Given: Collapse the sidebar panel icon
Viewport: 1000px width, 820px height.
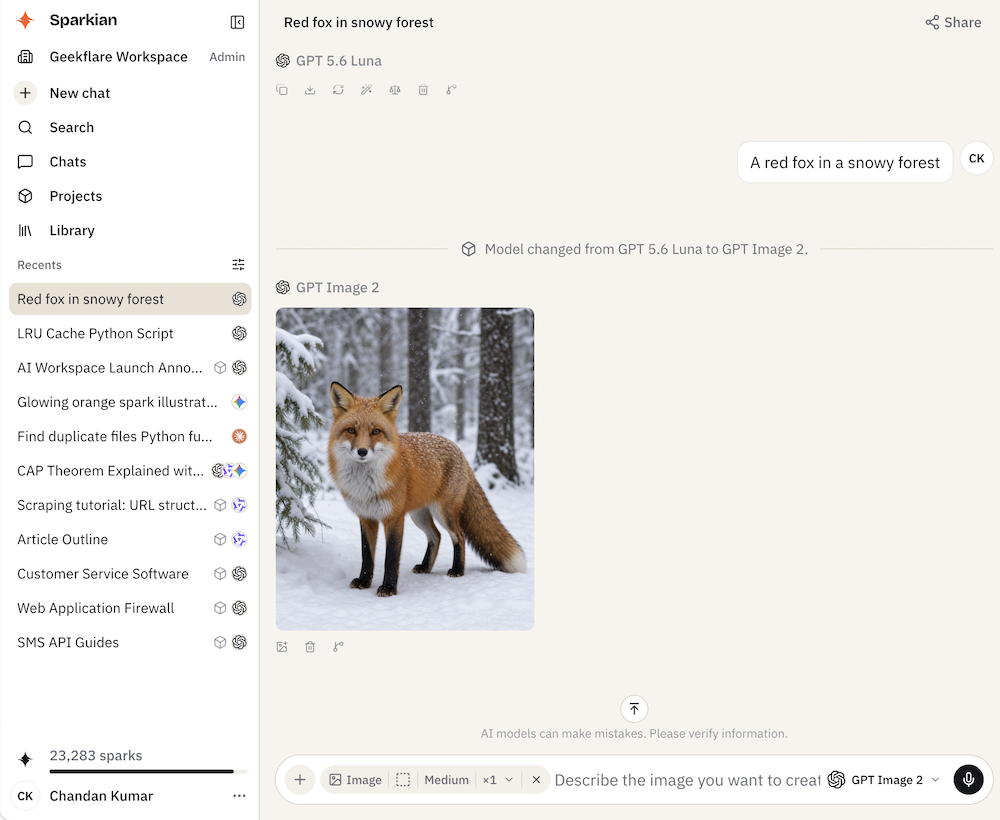Looking at the screenshot, I should tap(237, 22).
